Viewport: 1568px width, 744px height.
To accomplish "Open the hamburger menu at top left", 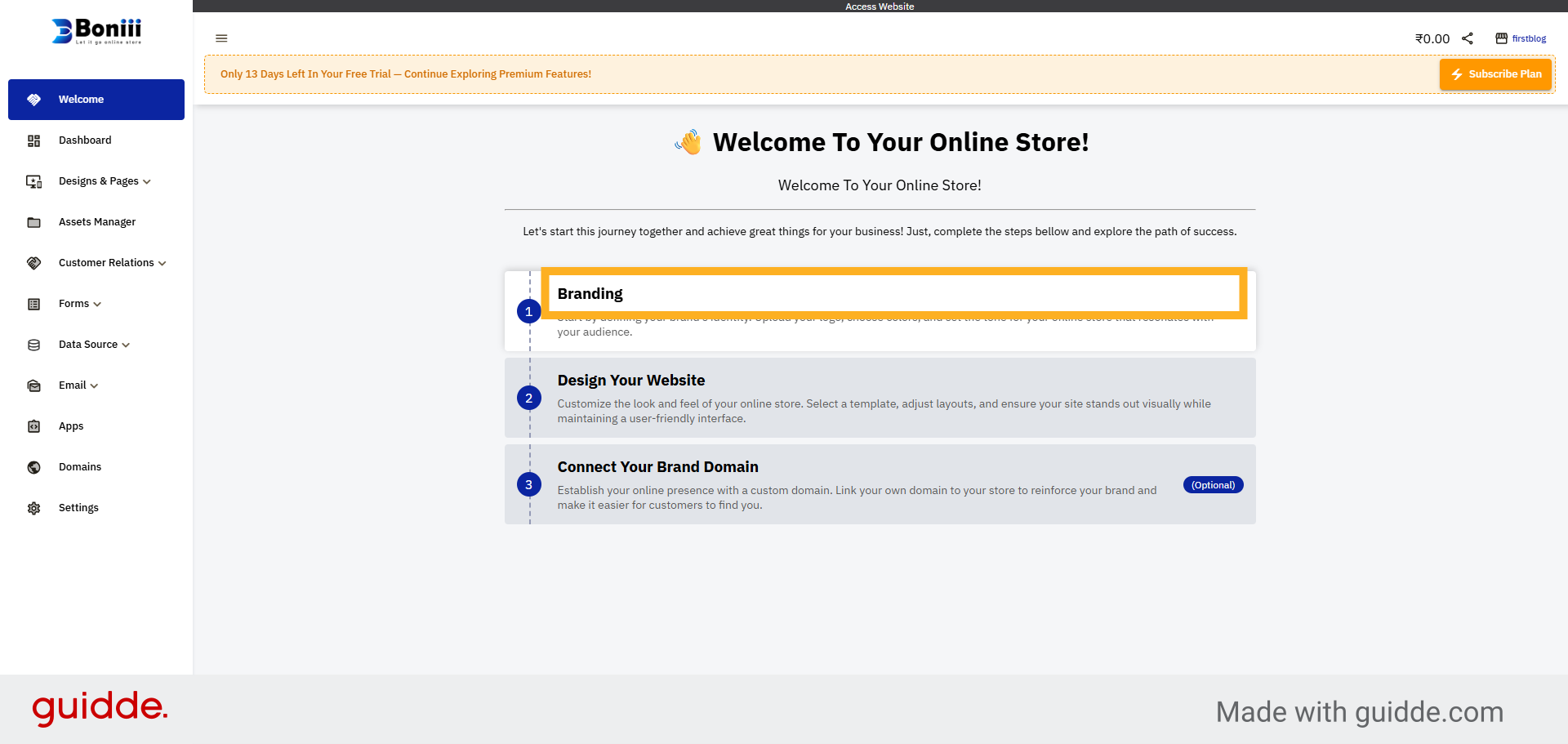I will click(221, 38).
